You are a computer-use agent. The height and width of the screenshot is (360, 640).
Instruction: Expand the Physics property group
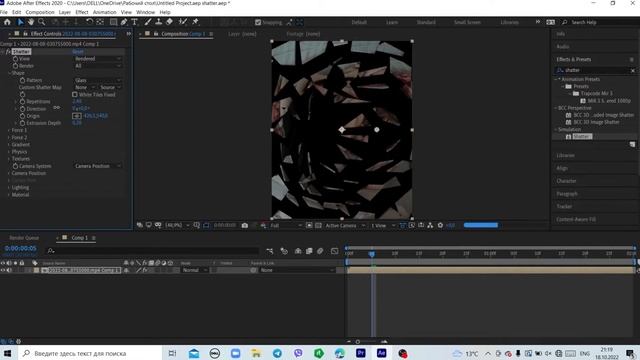pos(9,152)
